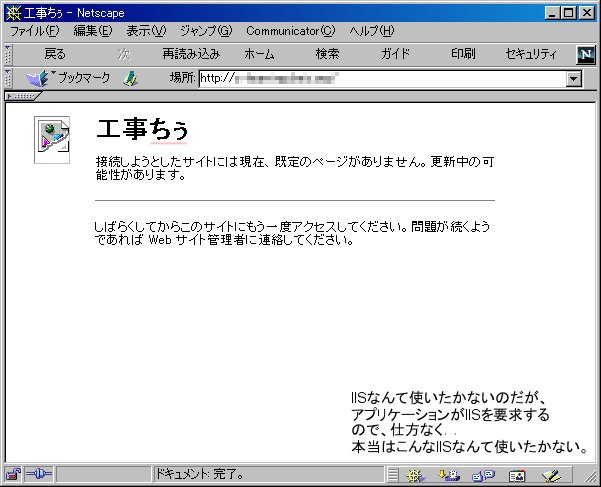
Task: Click the online/offline connection plug icon
Action: pyautogui.click(x=39, y=474)
